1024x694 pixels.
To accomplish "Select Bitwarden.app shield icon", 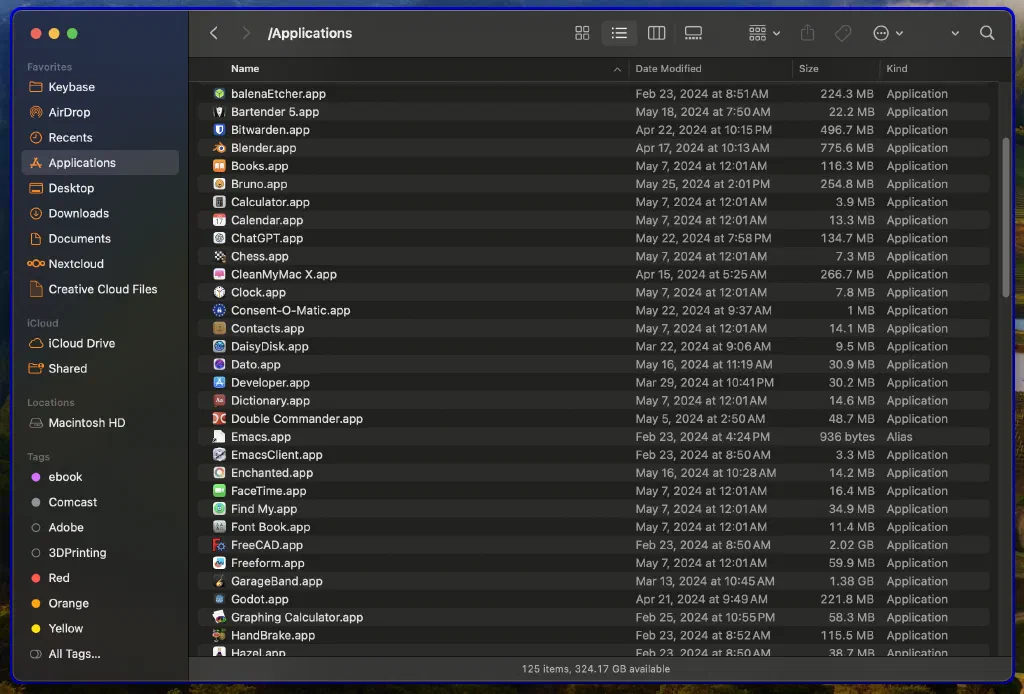I will pyautogui.click(x=219, y=130).
